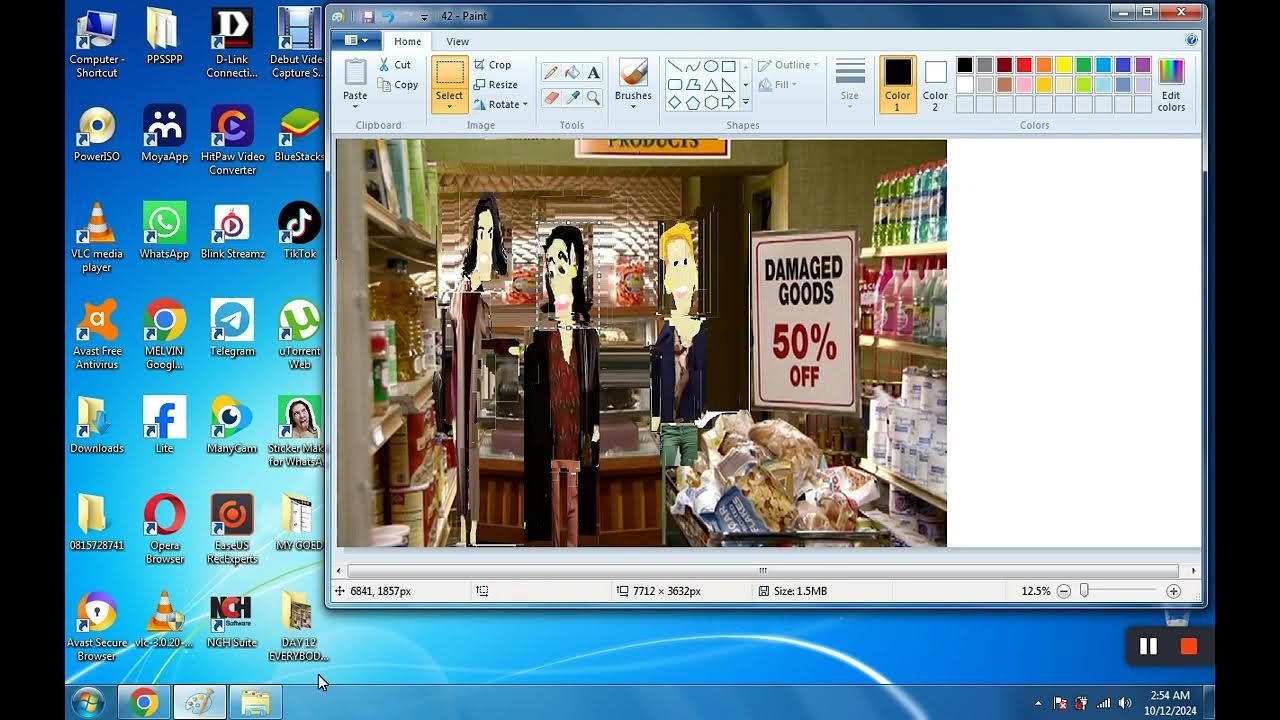Open the shape Outline dropdown
Screen dimensions: 1280x720
tap(788, 65)
